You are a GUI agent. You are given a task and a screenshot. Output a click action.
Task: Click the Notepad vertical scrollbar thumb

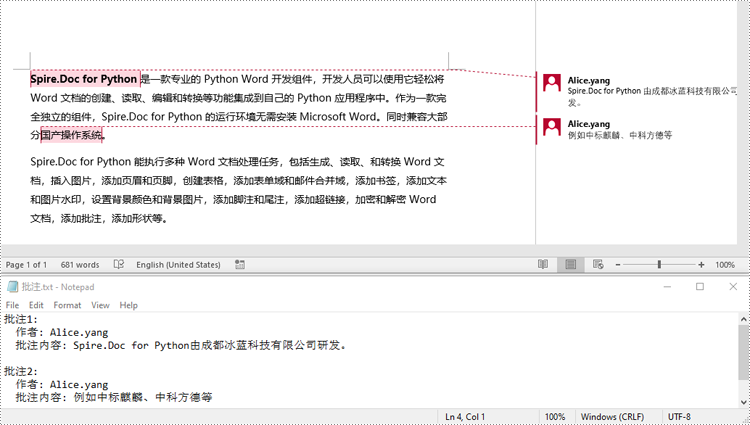[x=743, y=355]
